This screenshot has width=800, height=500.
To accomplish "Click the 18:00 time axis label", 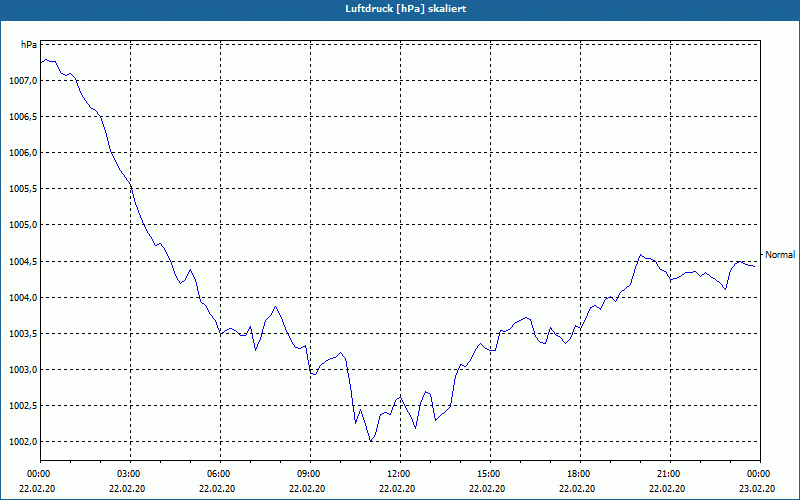I will 580,474.
